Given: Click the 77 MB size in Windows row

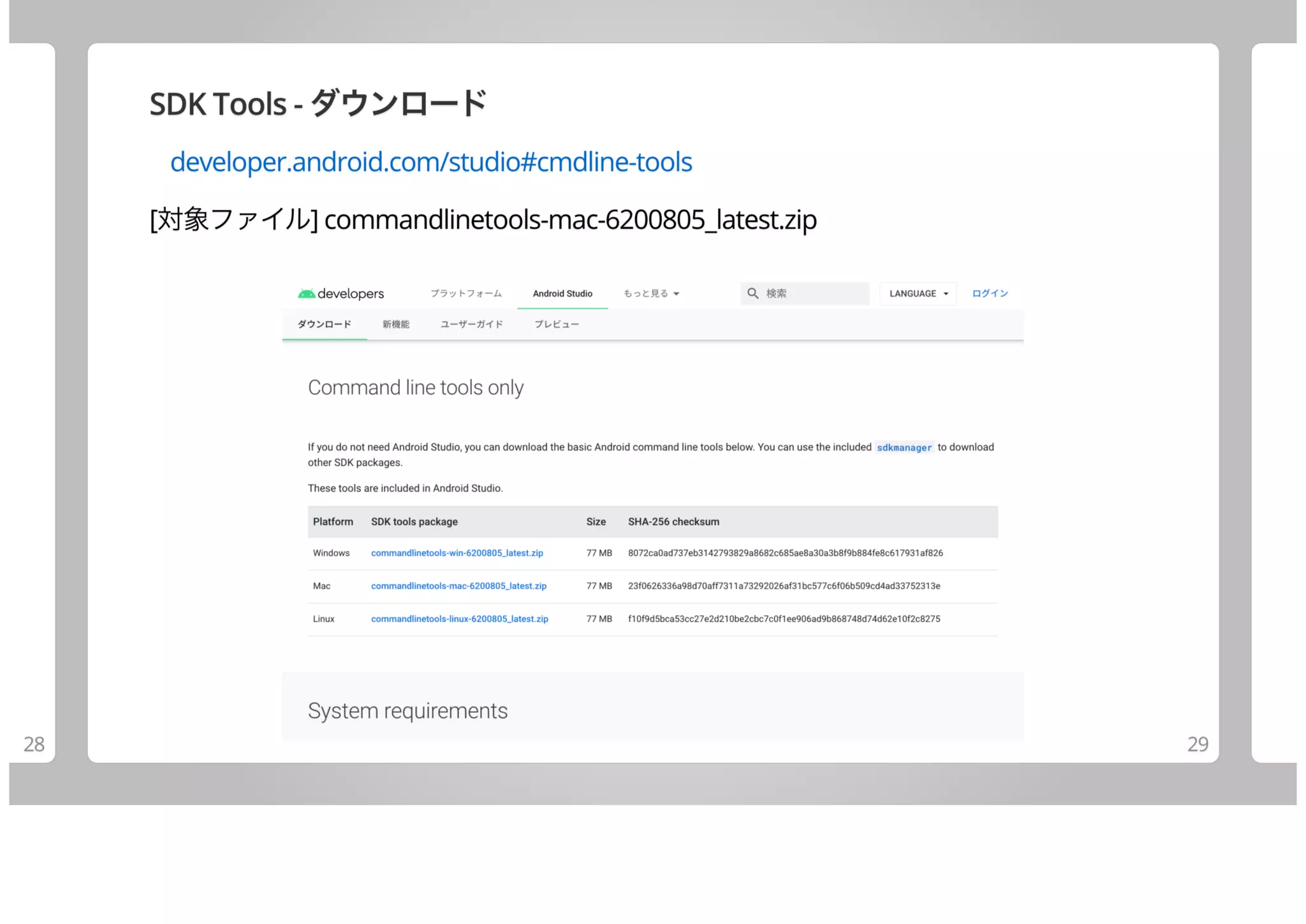Looking at the screenshot, I should (599, 553).
